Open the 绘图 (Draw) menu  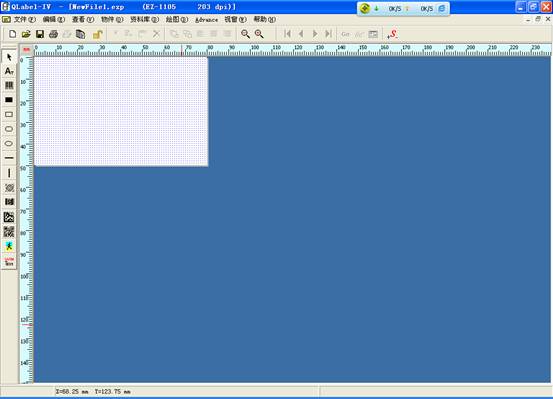pos(177,19)
